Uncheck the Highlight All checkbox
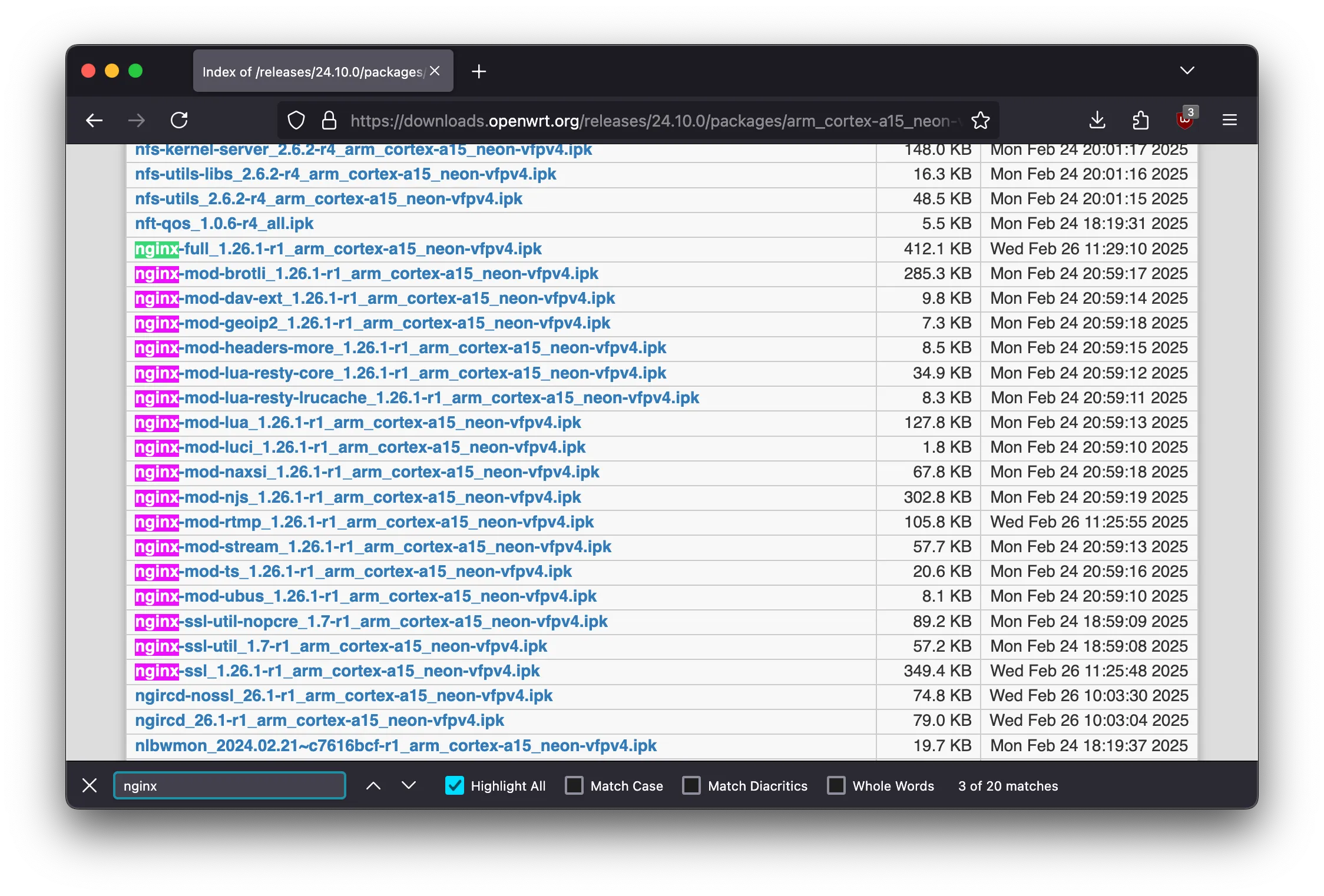 coord(455,786)
